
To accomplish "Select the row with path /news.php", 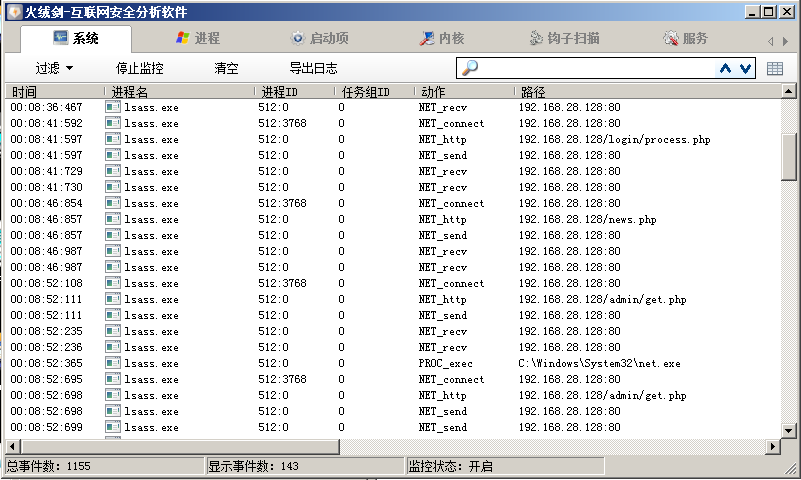I will pyautogui.click(x=400, y=219).
